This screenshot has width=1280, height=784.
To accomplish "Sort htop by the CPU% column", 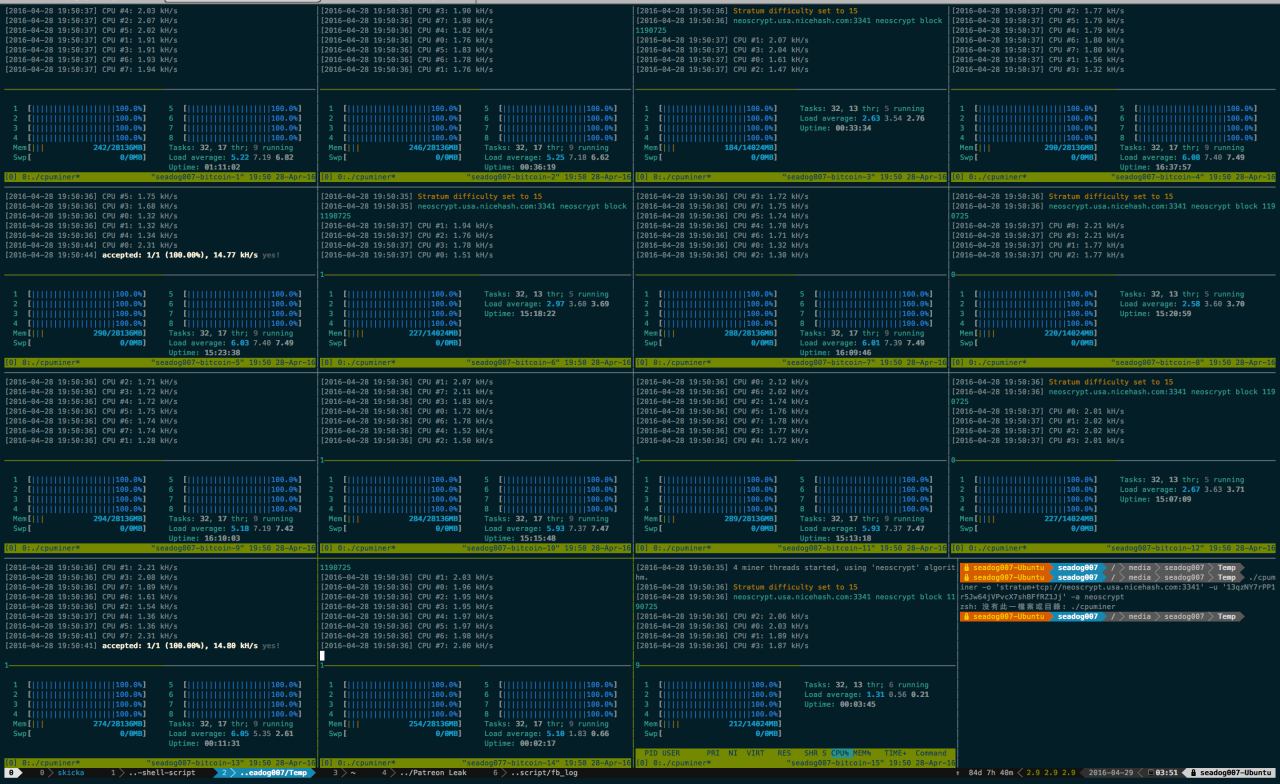I will pos(840,753).
